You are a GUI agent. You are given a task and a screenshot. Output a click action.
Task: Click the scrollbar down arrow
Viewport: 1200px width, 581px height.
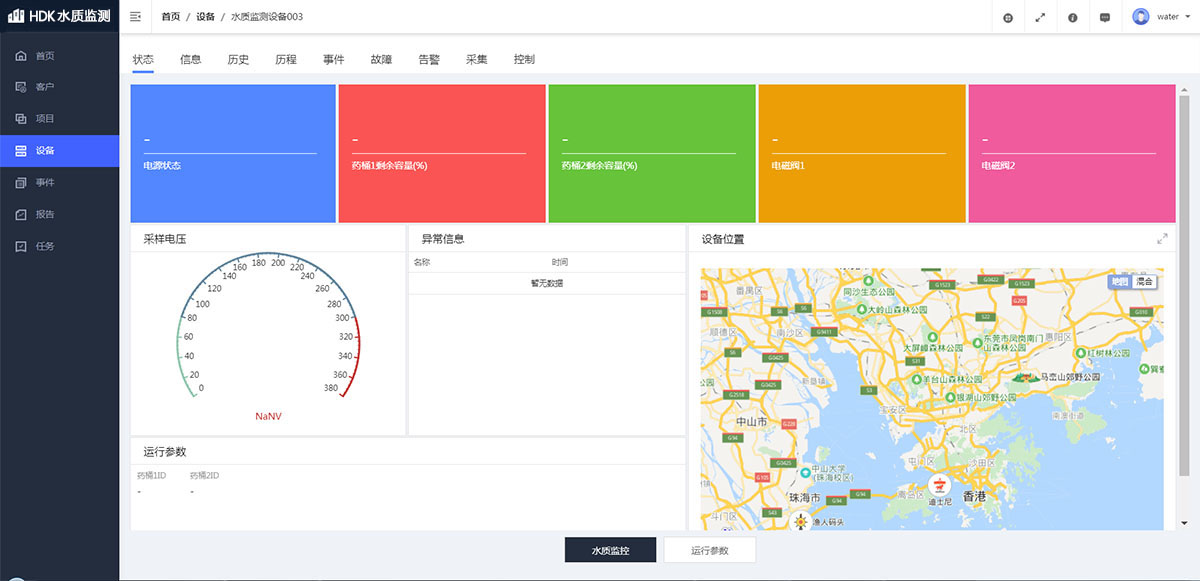click(1185, 523)
